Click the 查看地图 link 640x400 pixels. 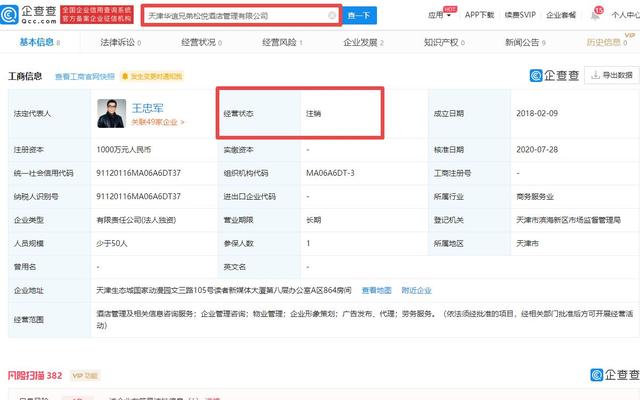tap(376, 290)
